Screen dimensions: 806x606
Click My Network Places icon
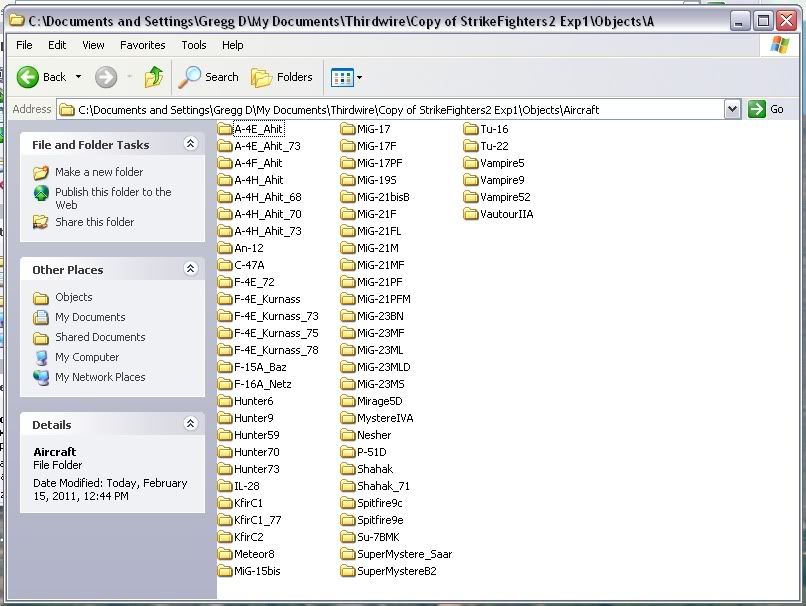click(41, 377)
